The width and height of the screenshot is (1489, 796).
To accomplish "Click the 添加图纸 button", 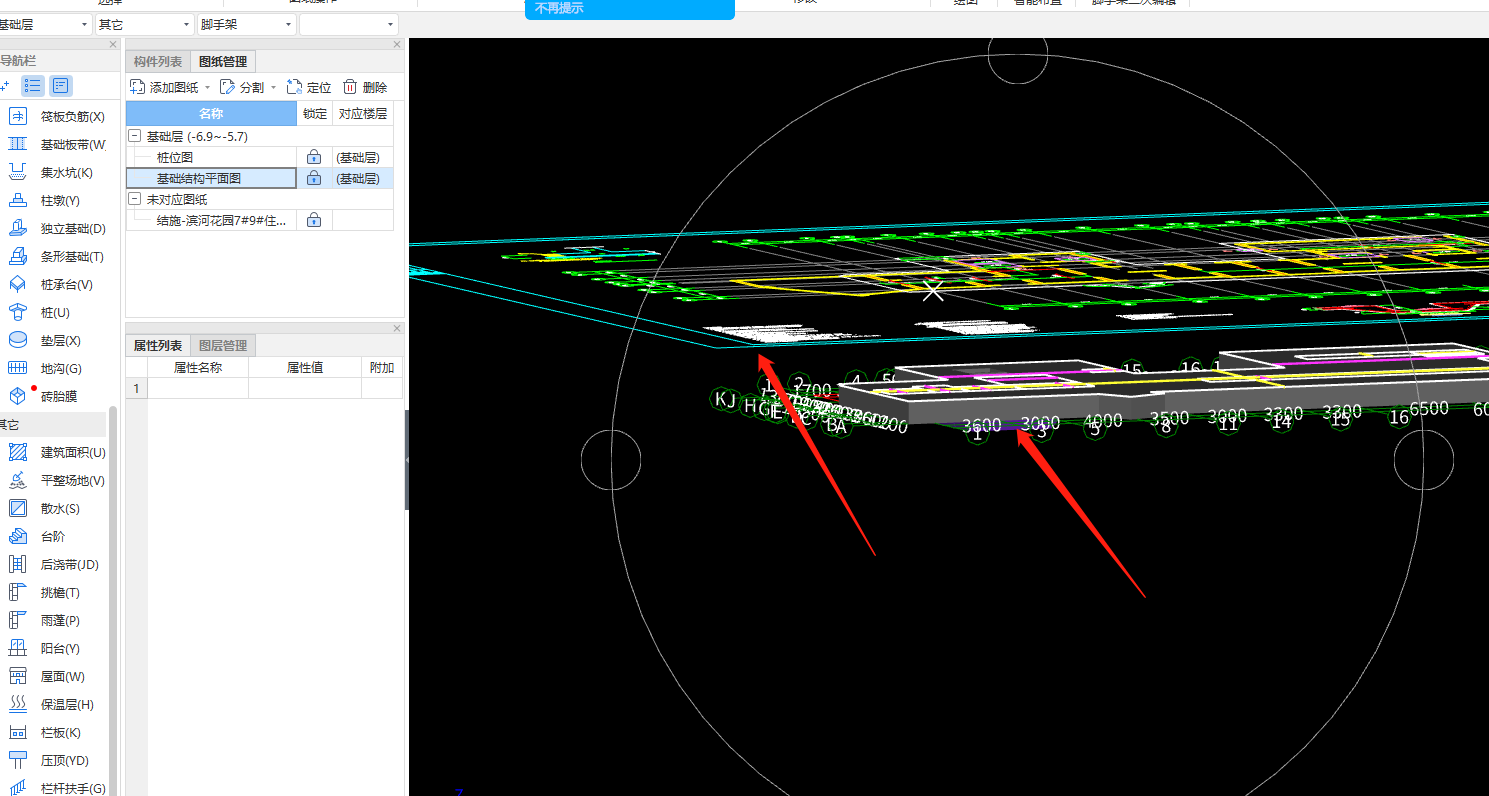I will click(165, 88).
